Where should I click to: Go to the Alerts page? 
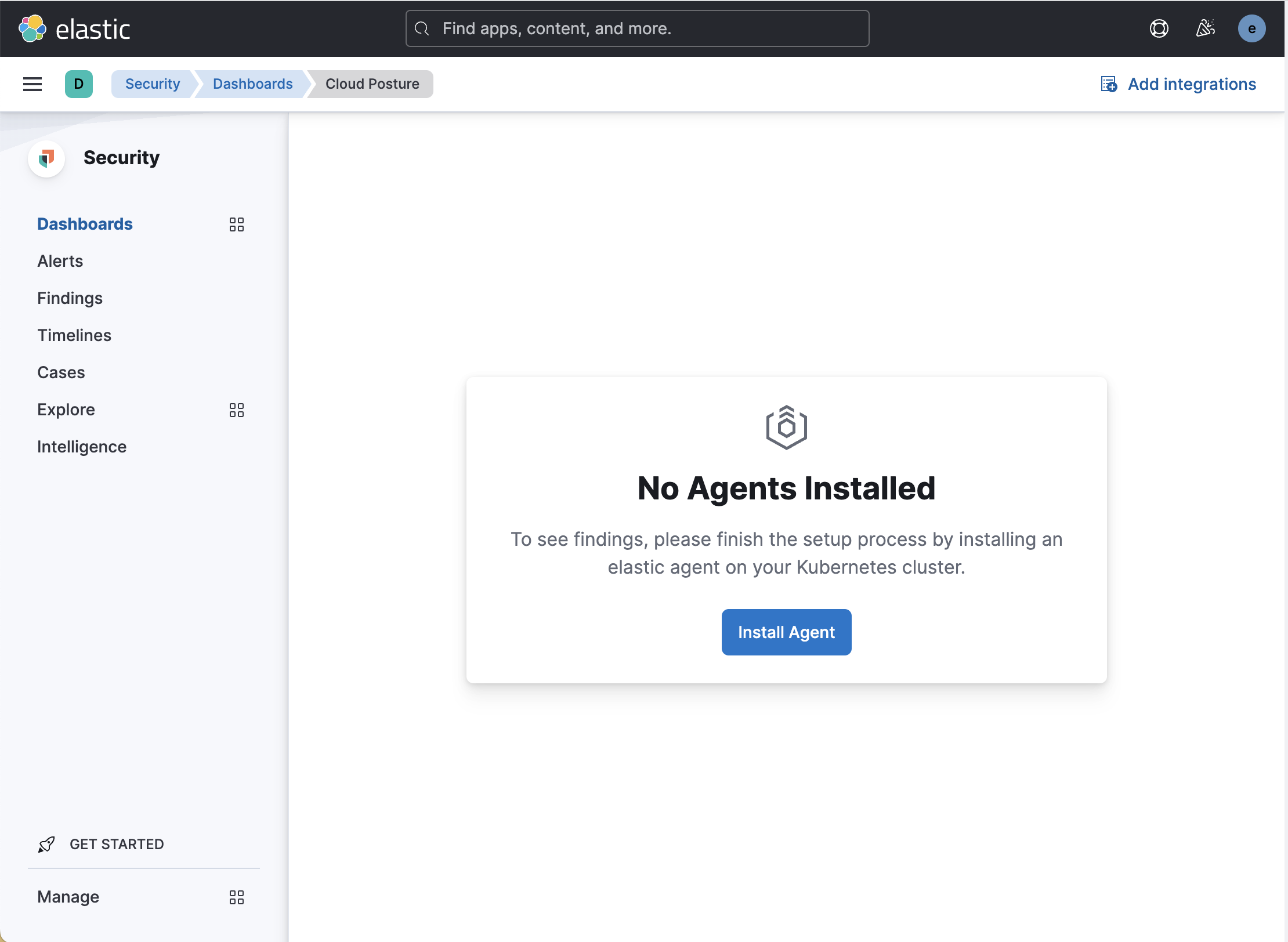click(x=60, y=261)
